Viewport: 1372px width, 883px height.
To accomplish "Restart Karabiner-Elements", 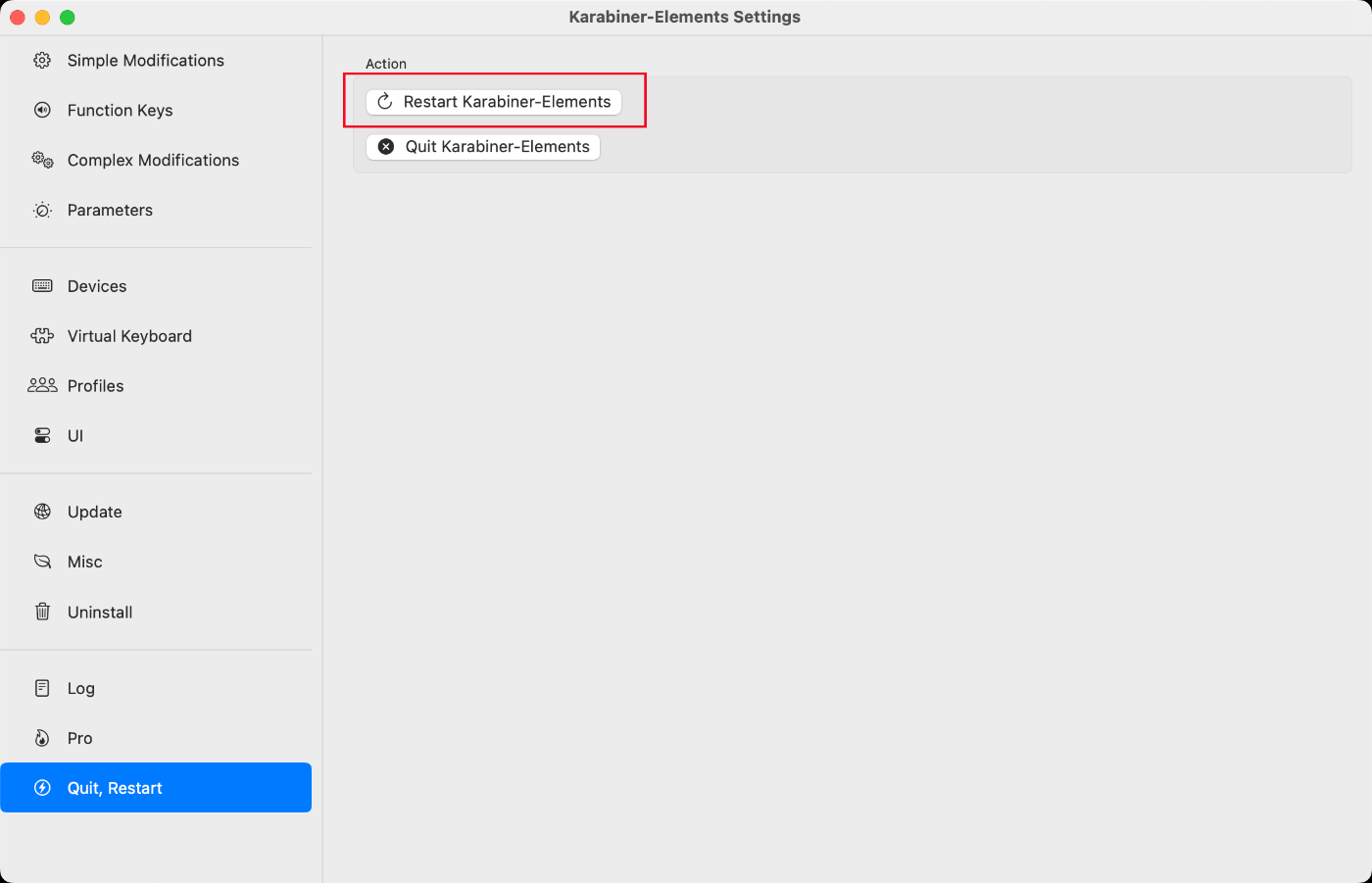I will point(494,101).
